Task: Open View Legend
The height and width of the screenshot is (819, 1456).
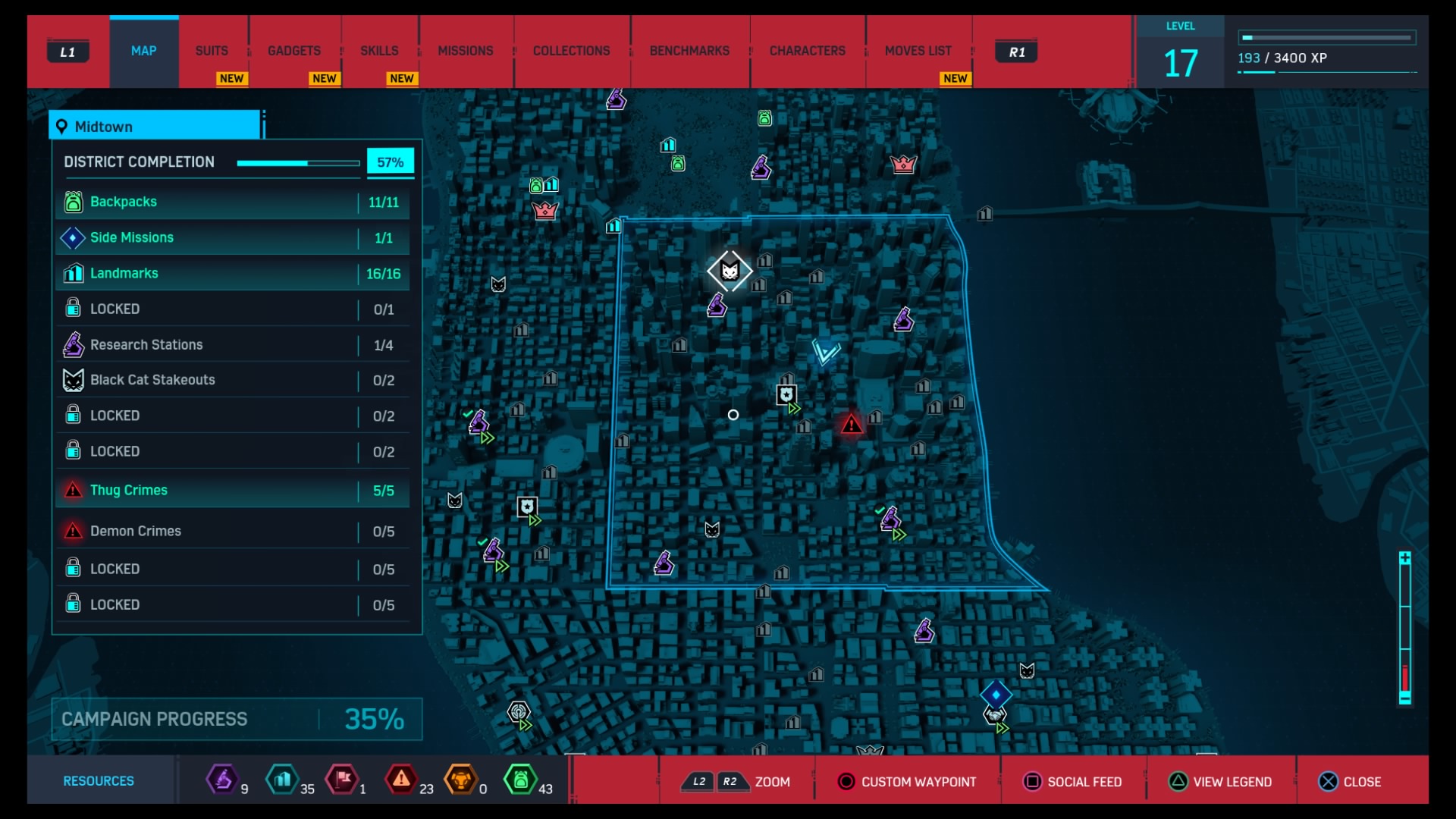Action: tap(1221, 781)
